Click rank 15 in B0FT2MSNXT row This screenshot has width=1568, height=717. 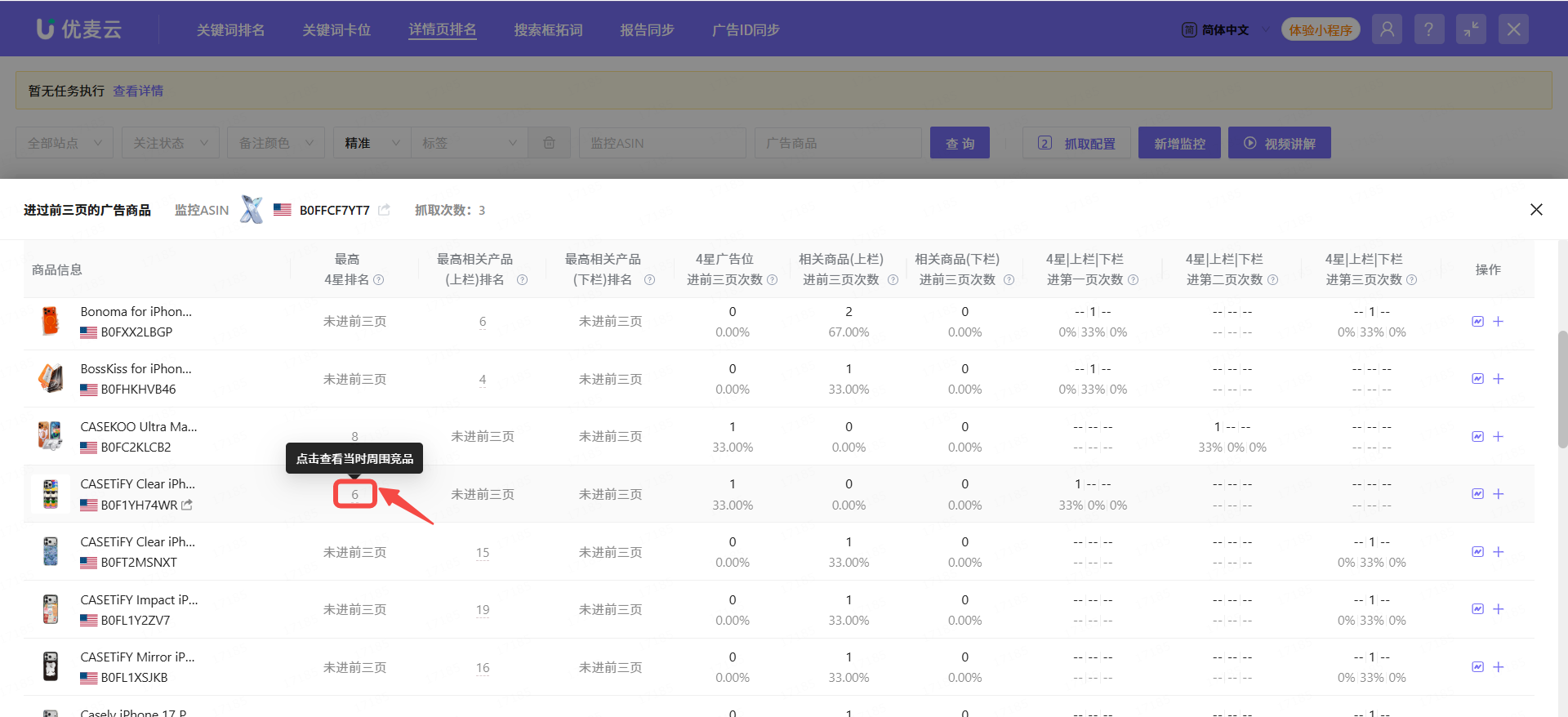point(483,552)
